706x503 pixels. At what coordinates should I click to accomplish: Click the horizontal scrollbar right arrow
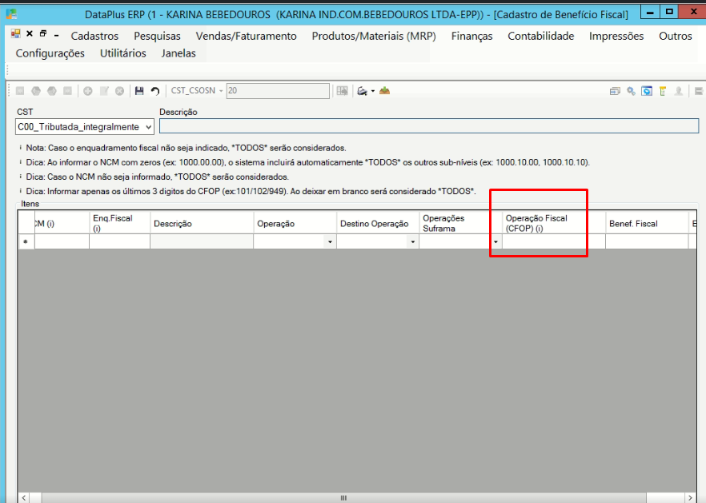tap(691, 498)
